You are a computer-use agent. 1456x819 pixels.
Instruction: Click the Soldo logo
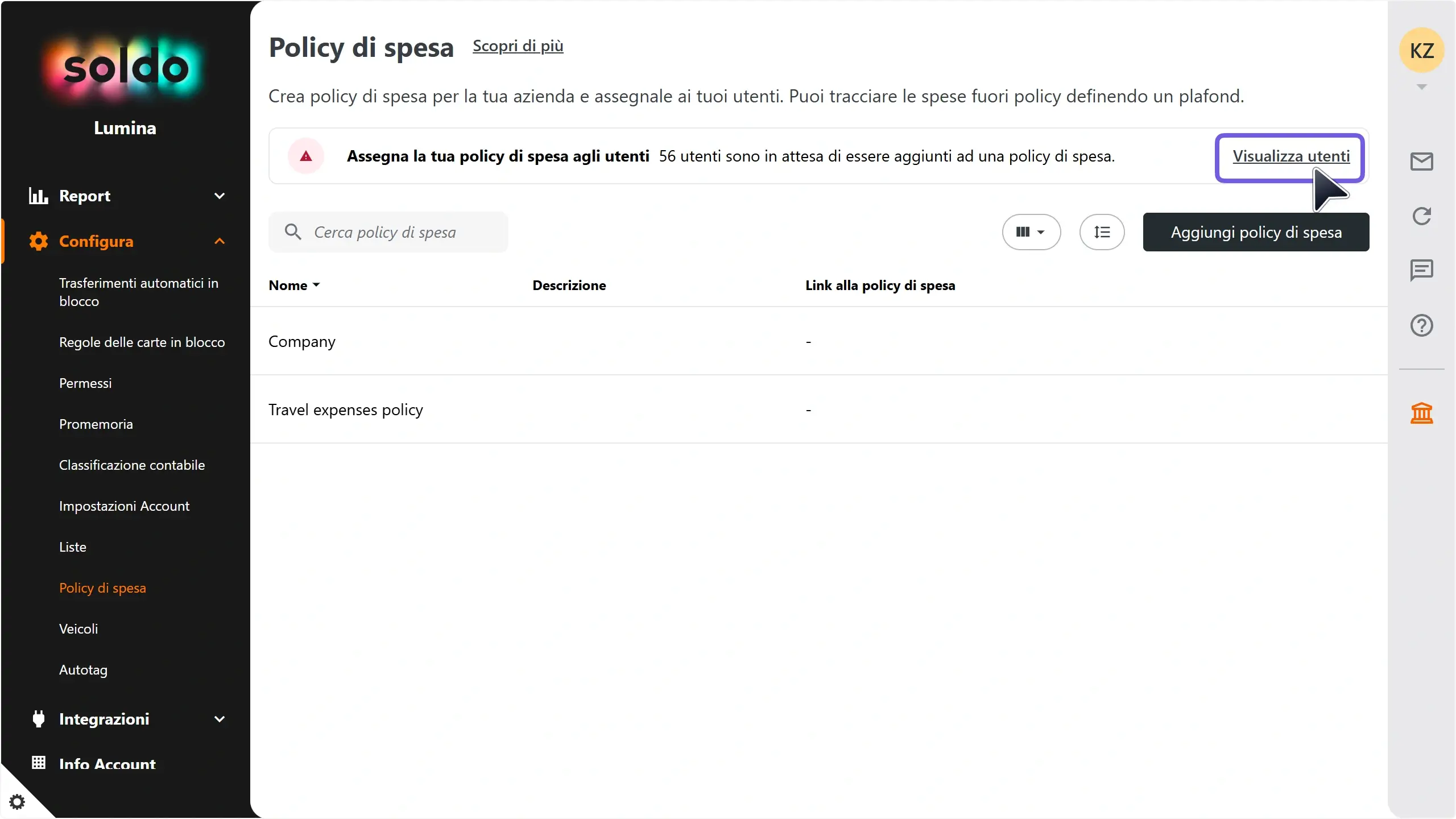point(125,69)
